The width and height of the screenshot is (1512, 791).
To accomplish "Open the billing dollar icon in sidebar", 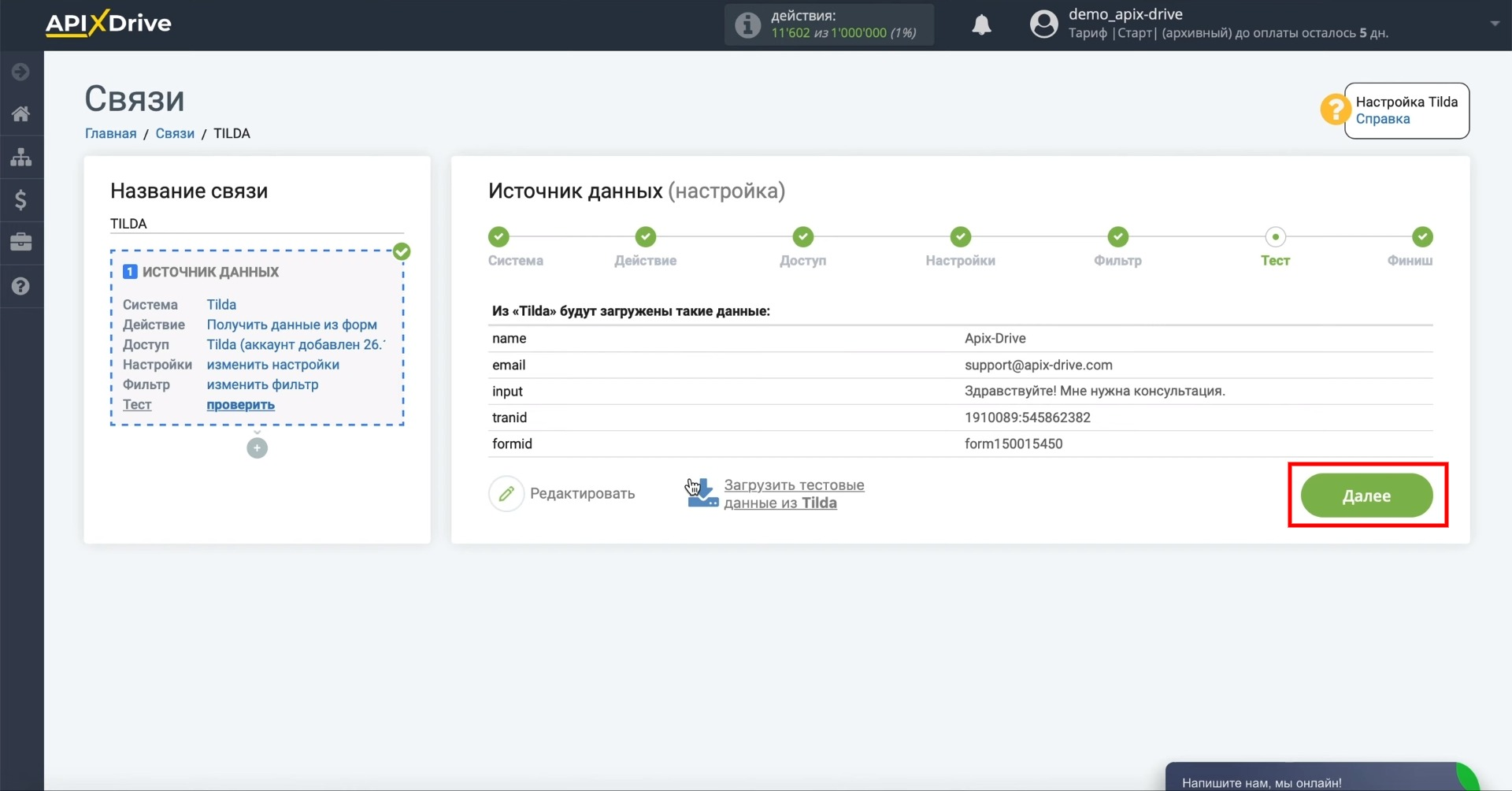I will (21, 200).
